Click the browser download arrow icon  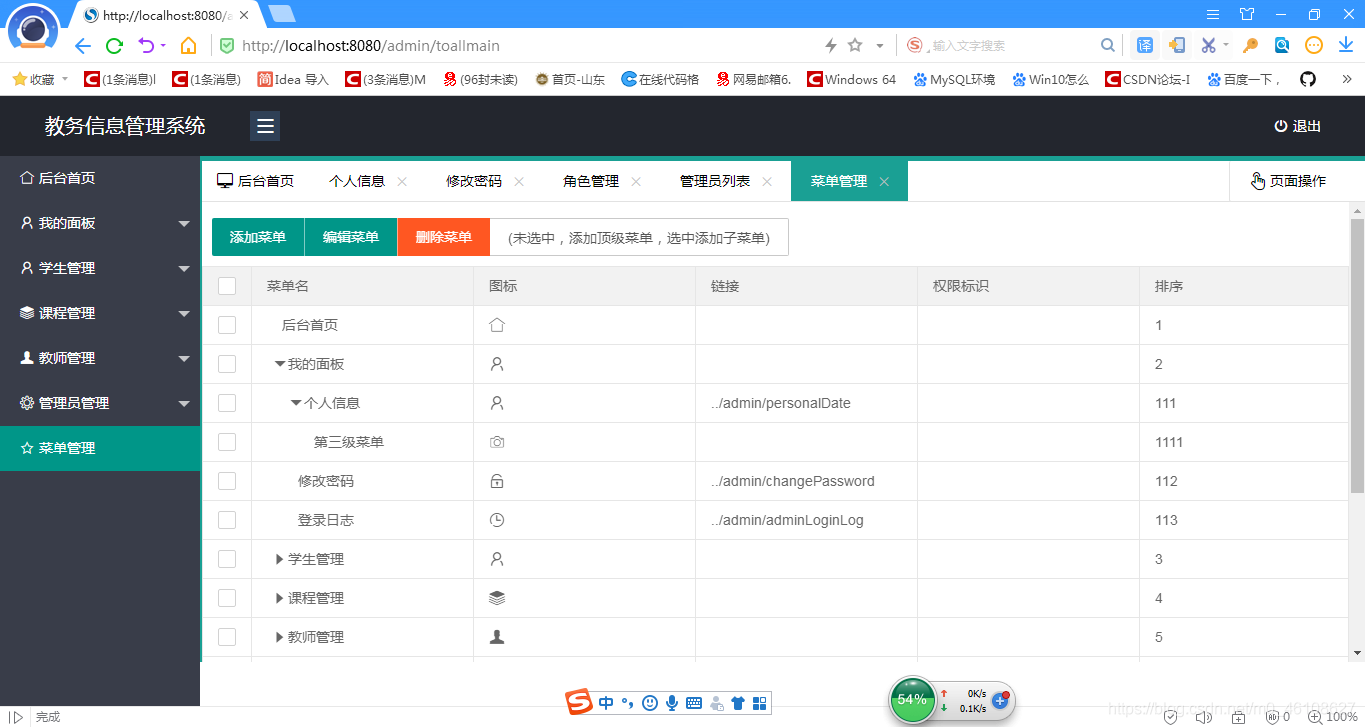coord(1346,45)
